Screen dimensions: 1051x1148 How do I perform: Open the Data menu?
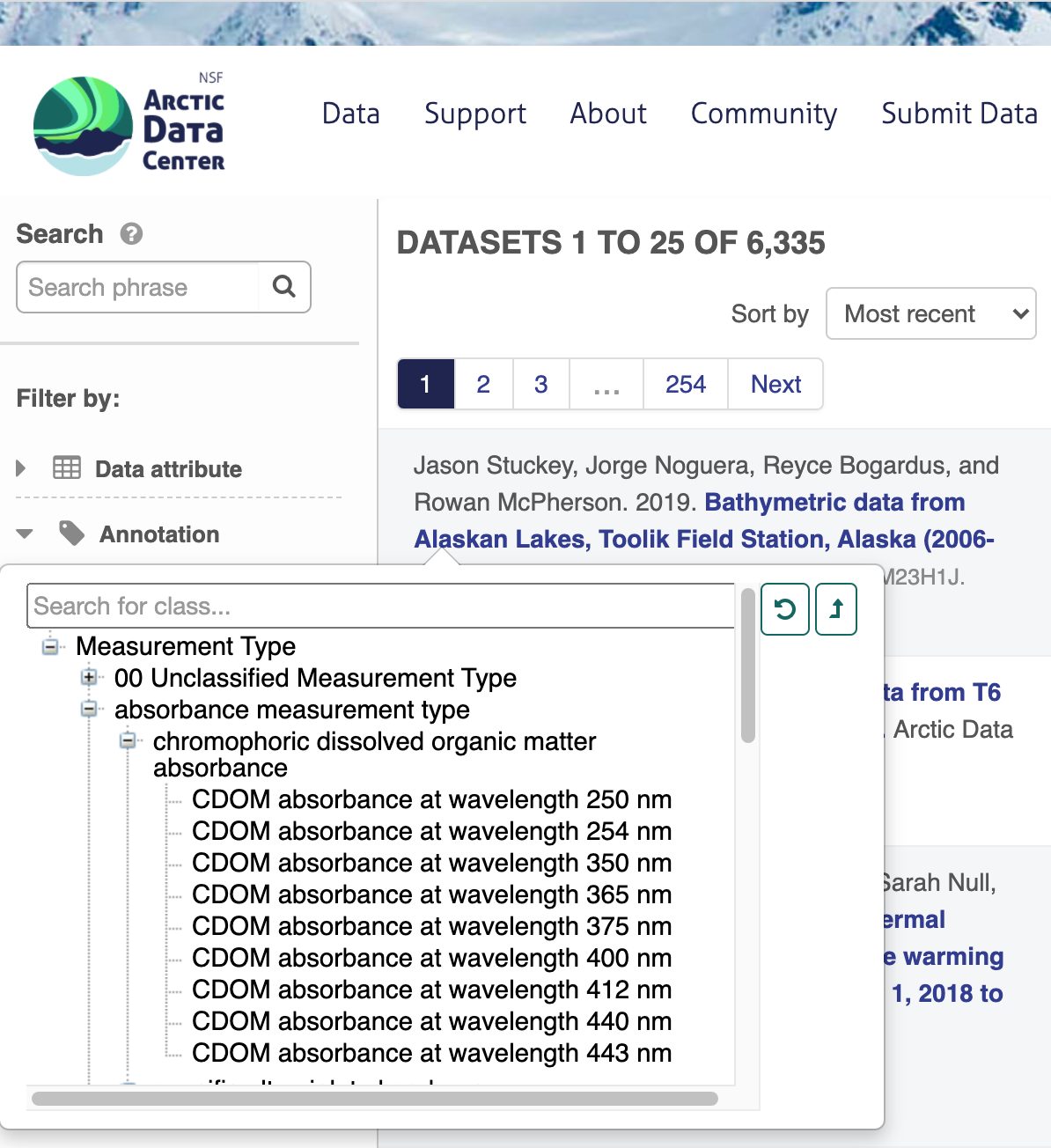tap(350, 114)
